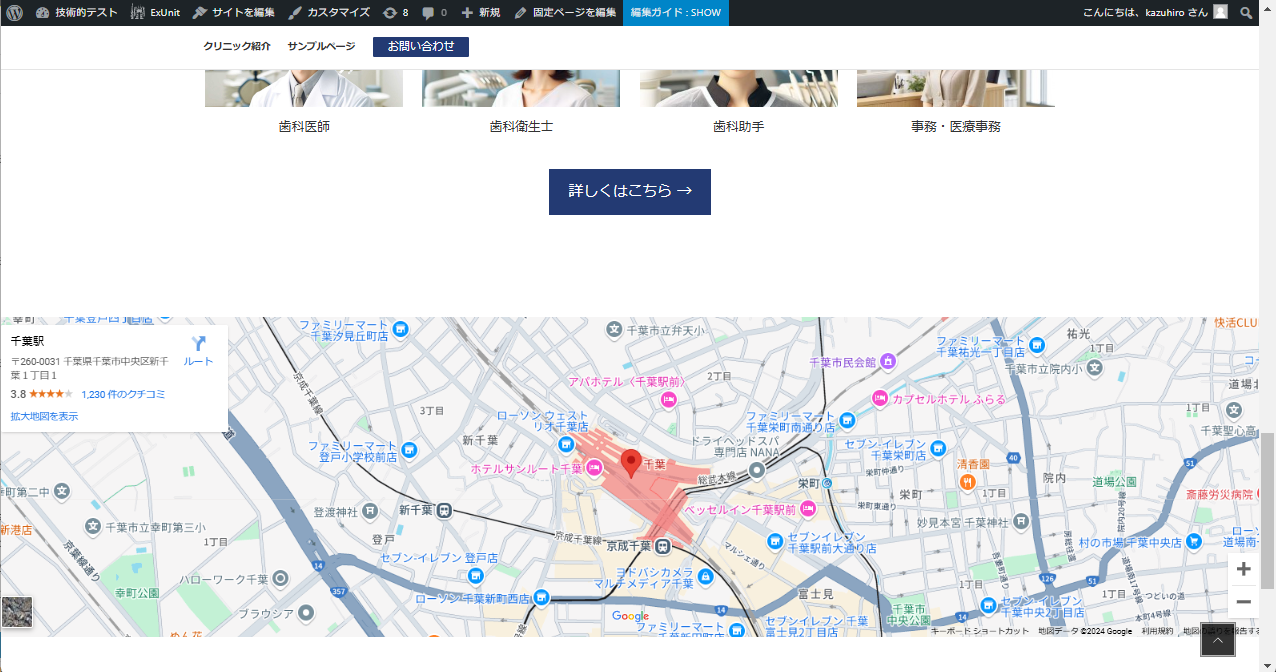The height and width of the screenshot is (672, 1276).
Task: Toggle the 編集ガイド : SHOW button
Action: click(675, 13)
